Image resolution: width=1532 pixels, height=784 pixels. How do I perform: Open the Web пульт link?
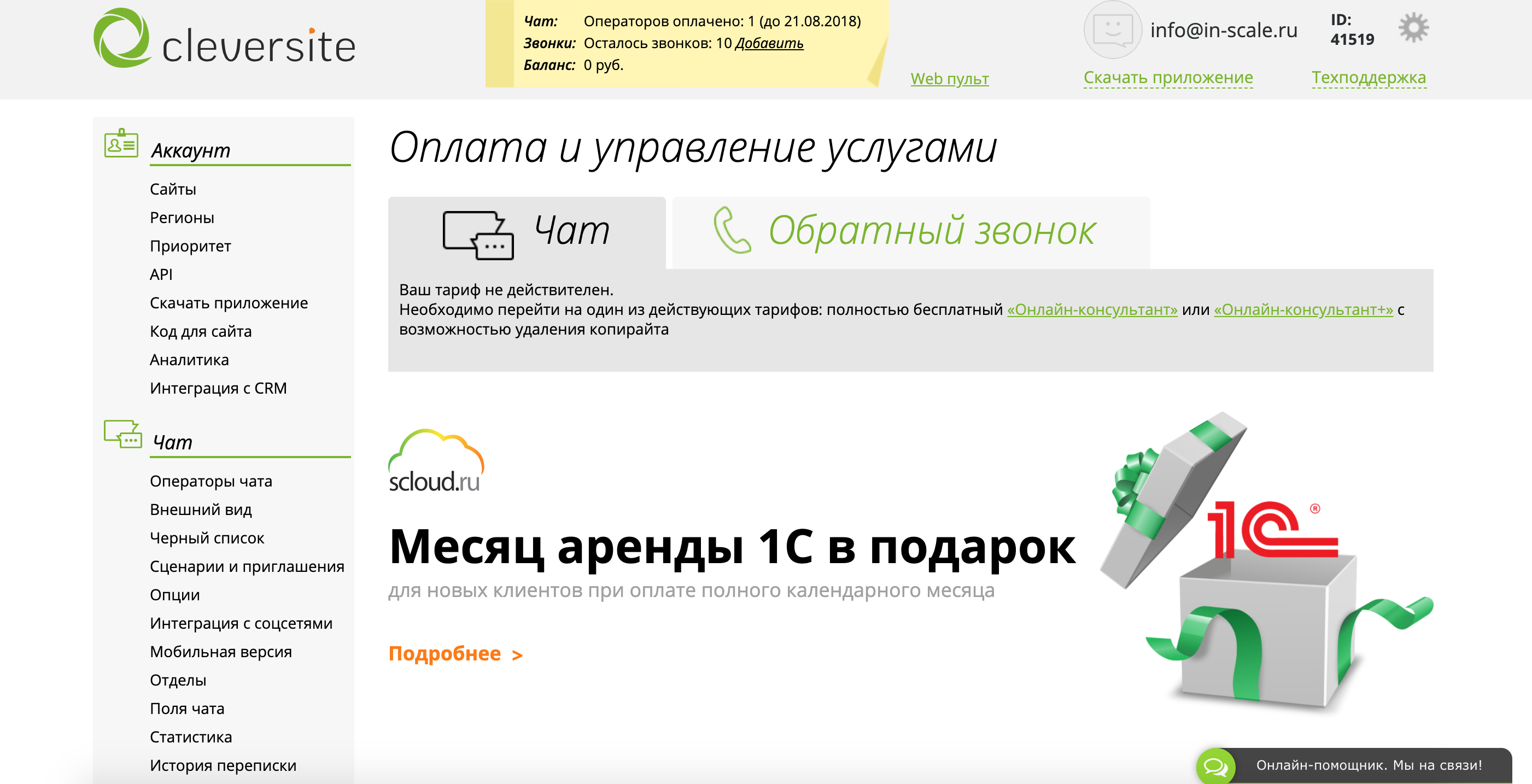click(950, 79)
